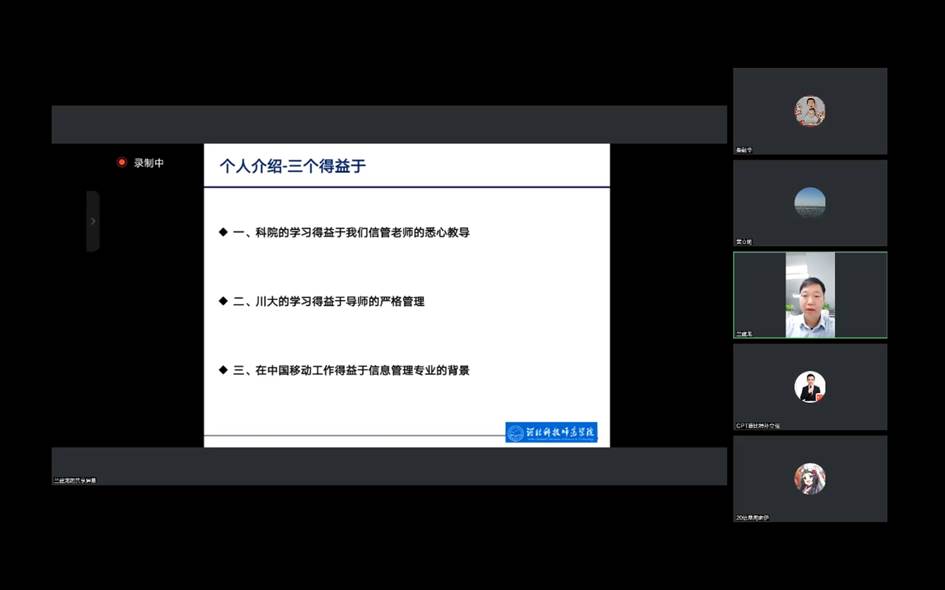Viewport: 945px width, 590px height.
Task: Expand the collapsed left side panel arrow
Action: [x=93, y=221]
